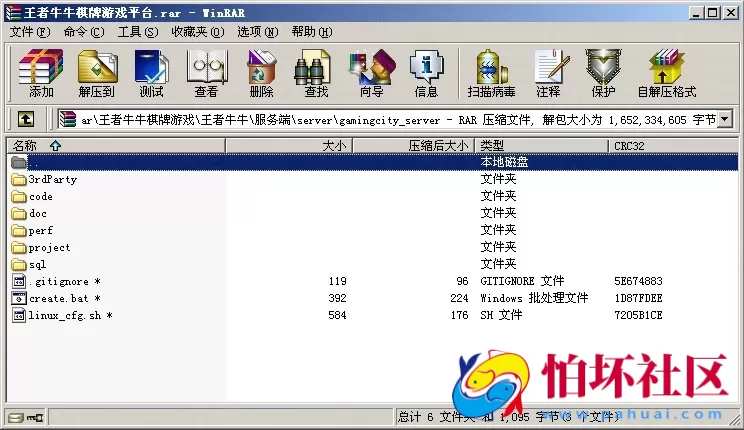Click the sql folder icon
744x430 pixels.
[x=19, y=264]
